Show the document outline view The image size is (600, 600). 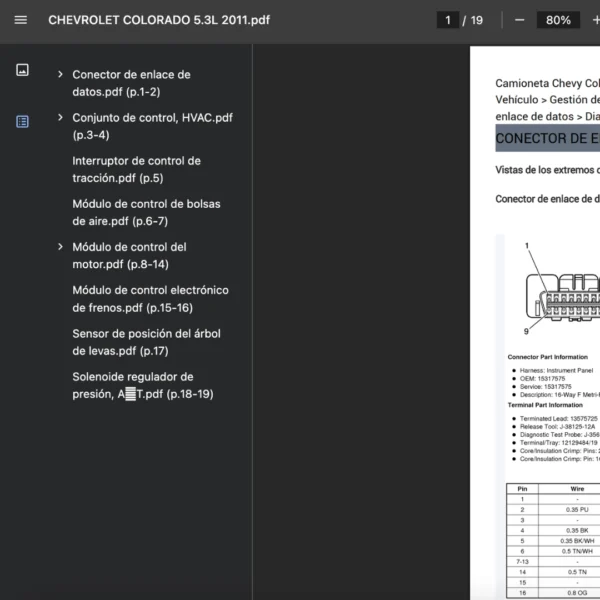[x=22, y=122]
